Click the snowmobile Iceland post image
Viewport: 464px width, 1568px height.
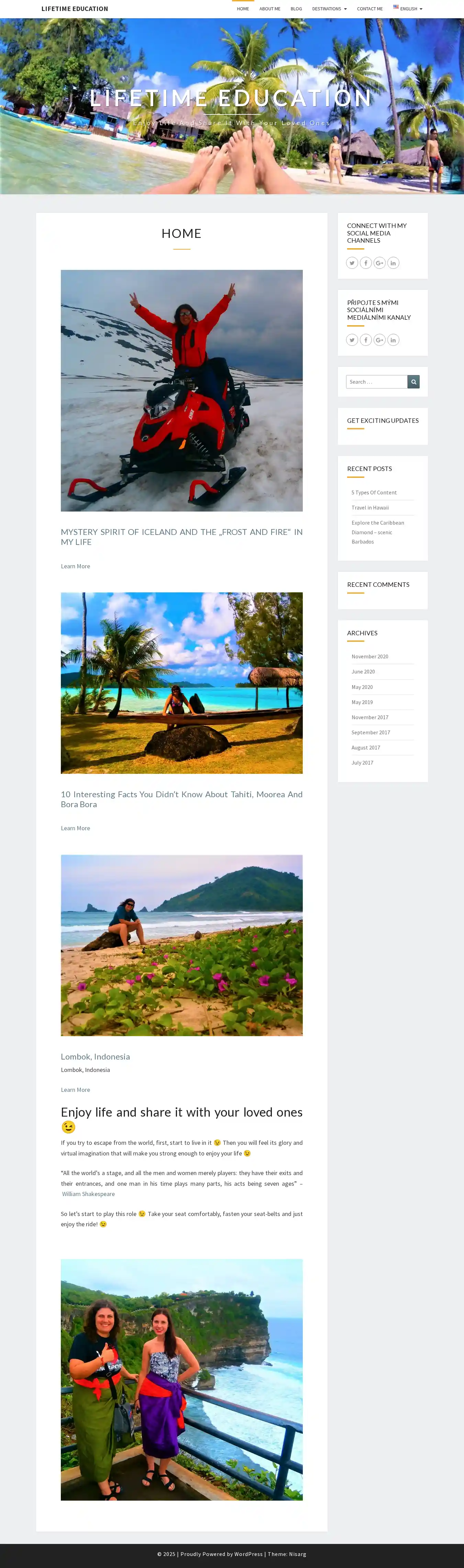tap(181, 391)
